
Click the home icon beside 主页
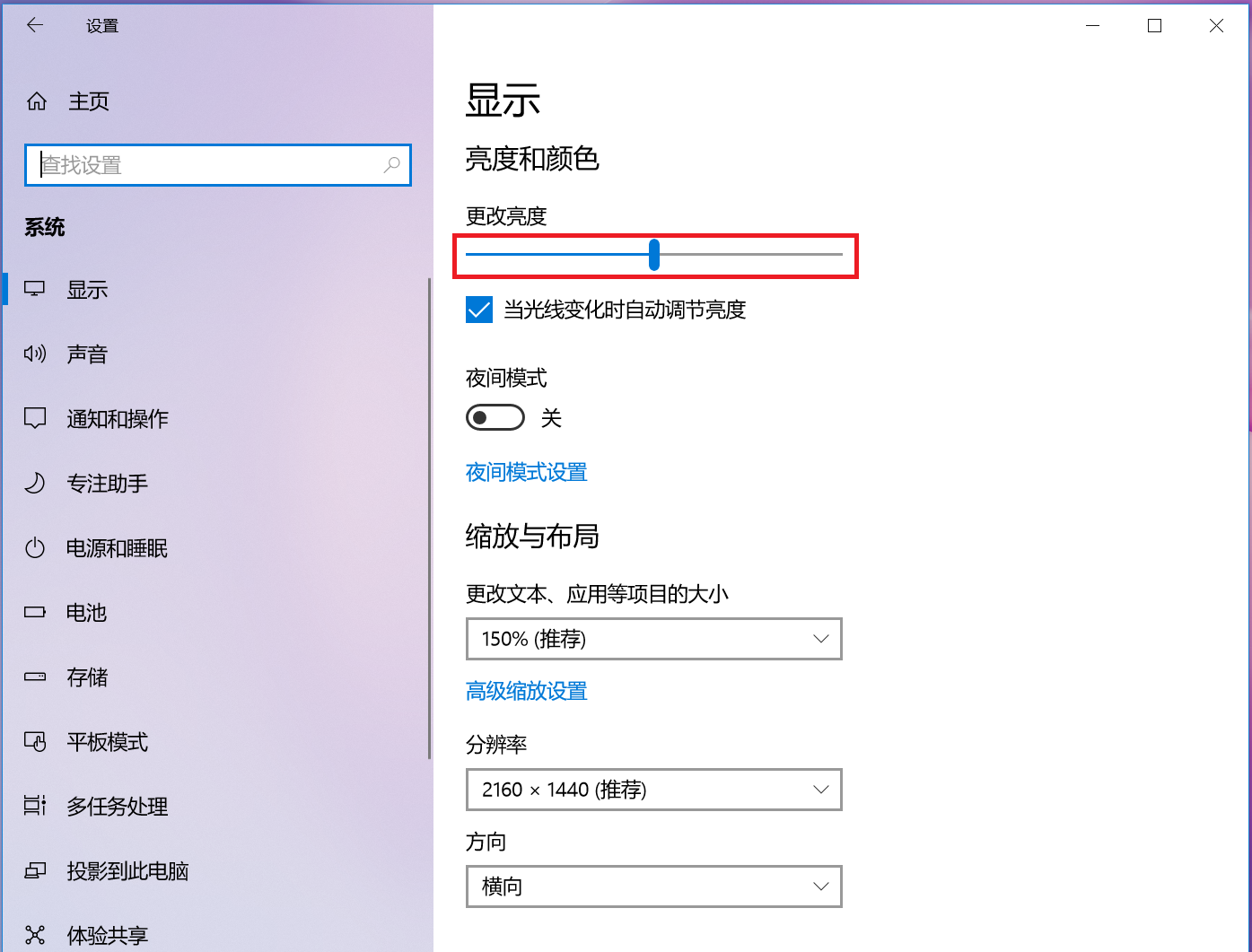(37, 101)
